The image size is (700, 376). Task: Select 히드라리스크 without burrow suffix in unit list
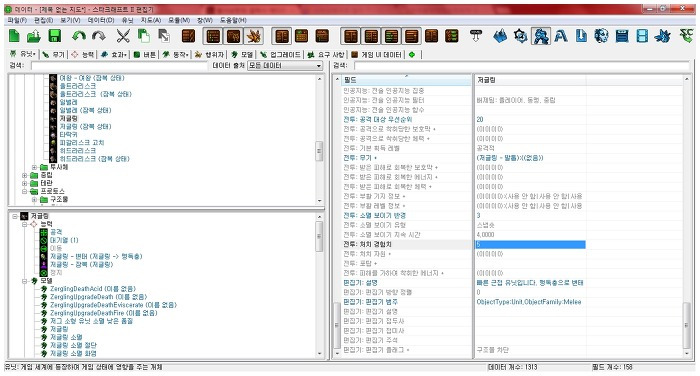(78, 151)
